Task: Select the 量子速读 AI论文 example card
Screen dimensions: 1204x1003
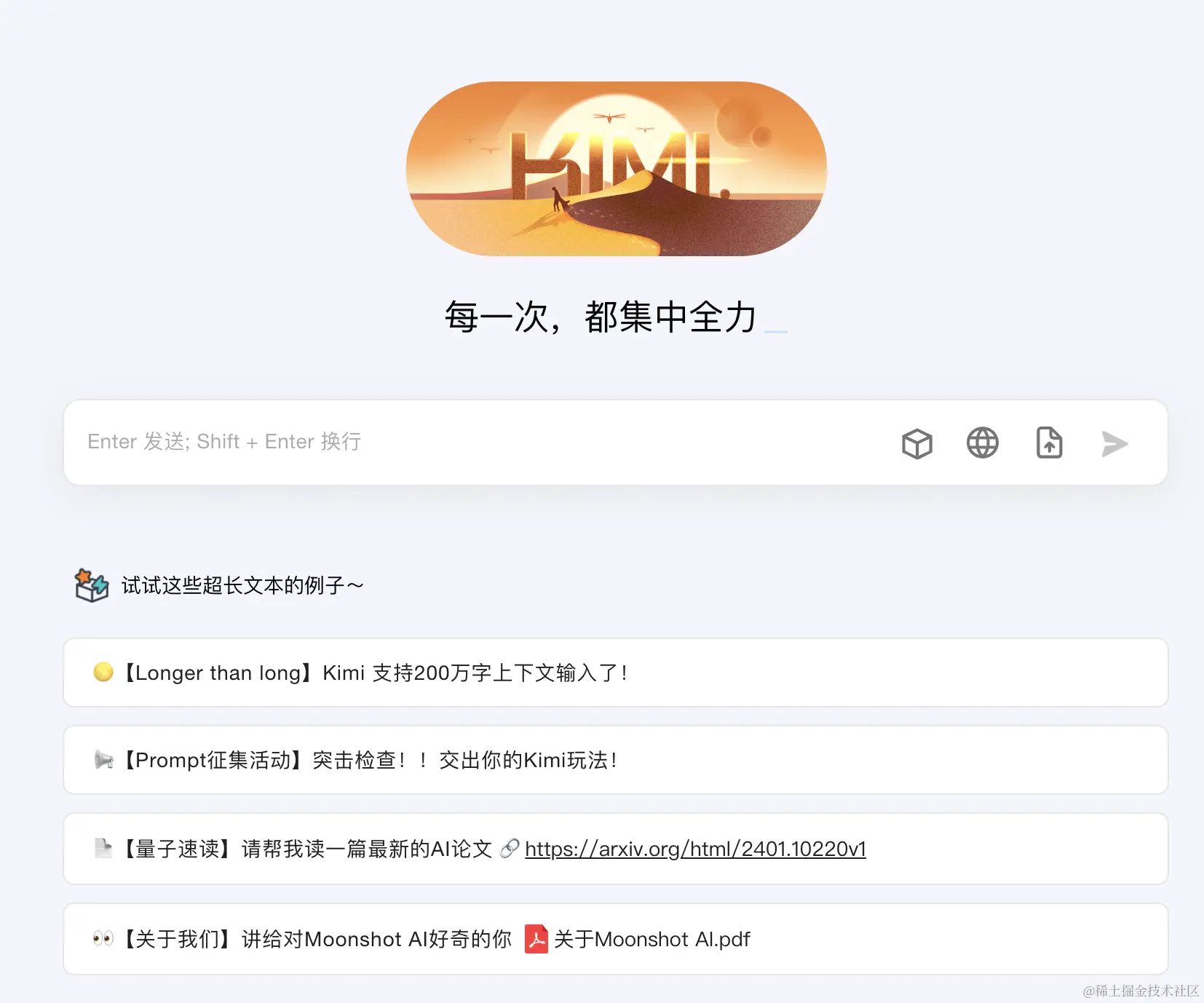Action: click(616, 849)
